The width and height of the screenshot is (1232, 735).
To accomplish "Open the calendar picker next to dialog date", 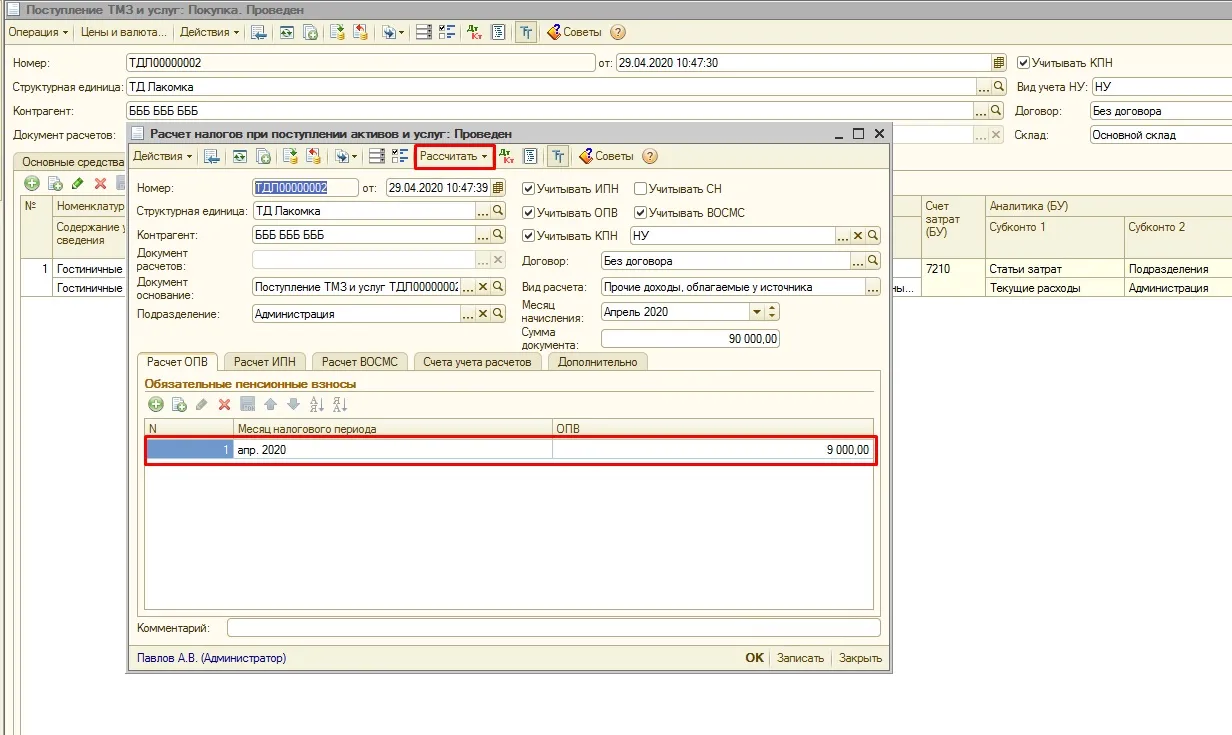I will tap(499, 187).
